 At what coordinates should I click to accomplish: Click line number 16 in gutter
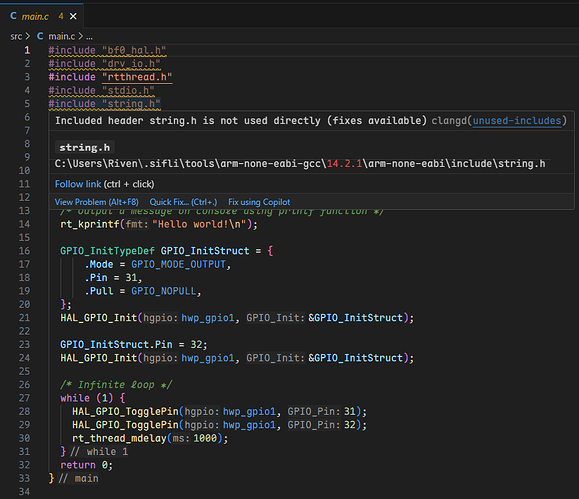click(24, 251)
